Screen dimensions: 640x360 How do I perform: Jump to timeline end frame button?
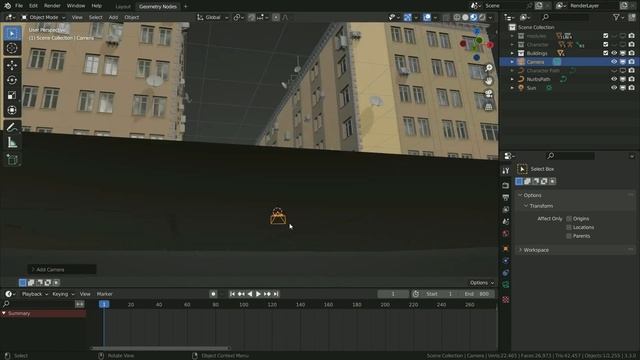click(x=276, y=294)
